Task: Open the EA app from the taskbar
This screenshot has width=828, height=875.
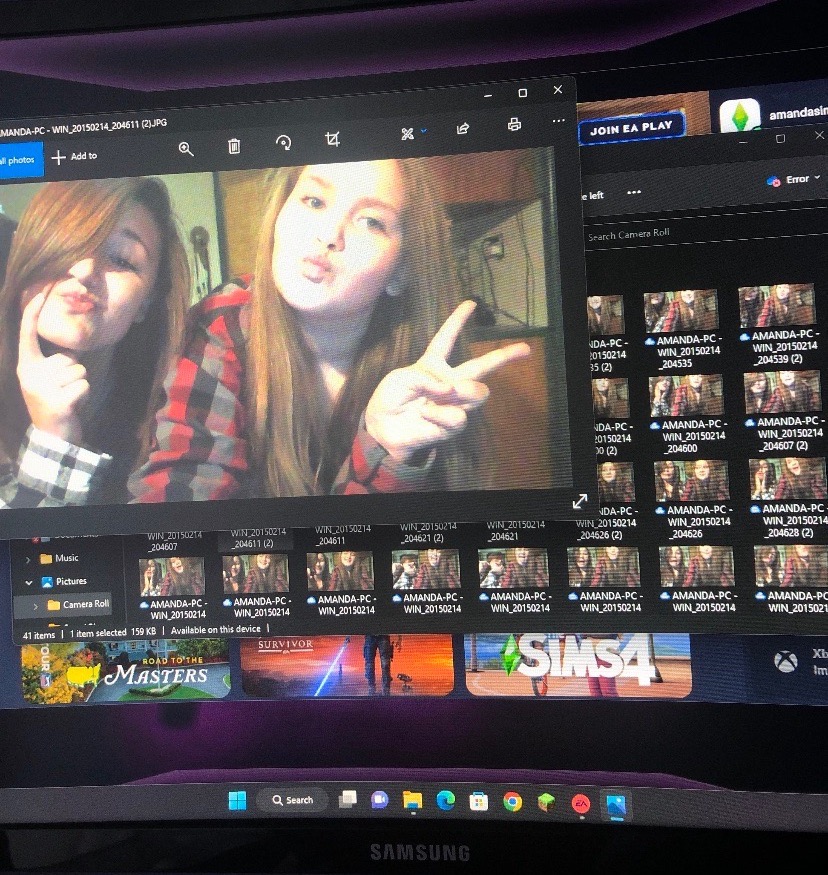Action: 581,804
